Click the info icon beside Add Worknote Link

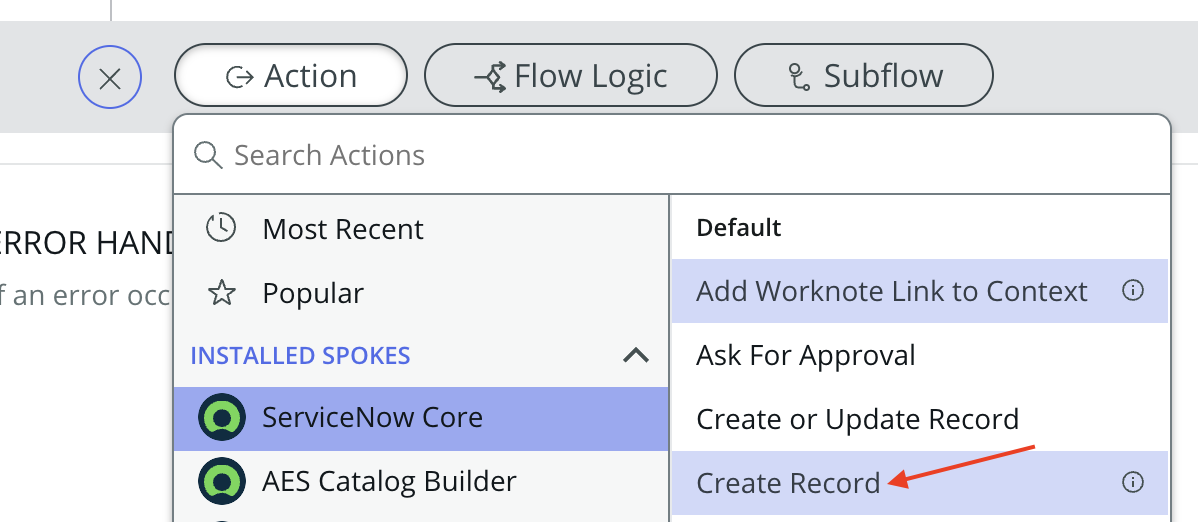pyautogui.click(x=1132, y=291)
